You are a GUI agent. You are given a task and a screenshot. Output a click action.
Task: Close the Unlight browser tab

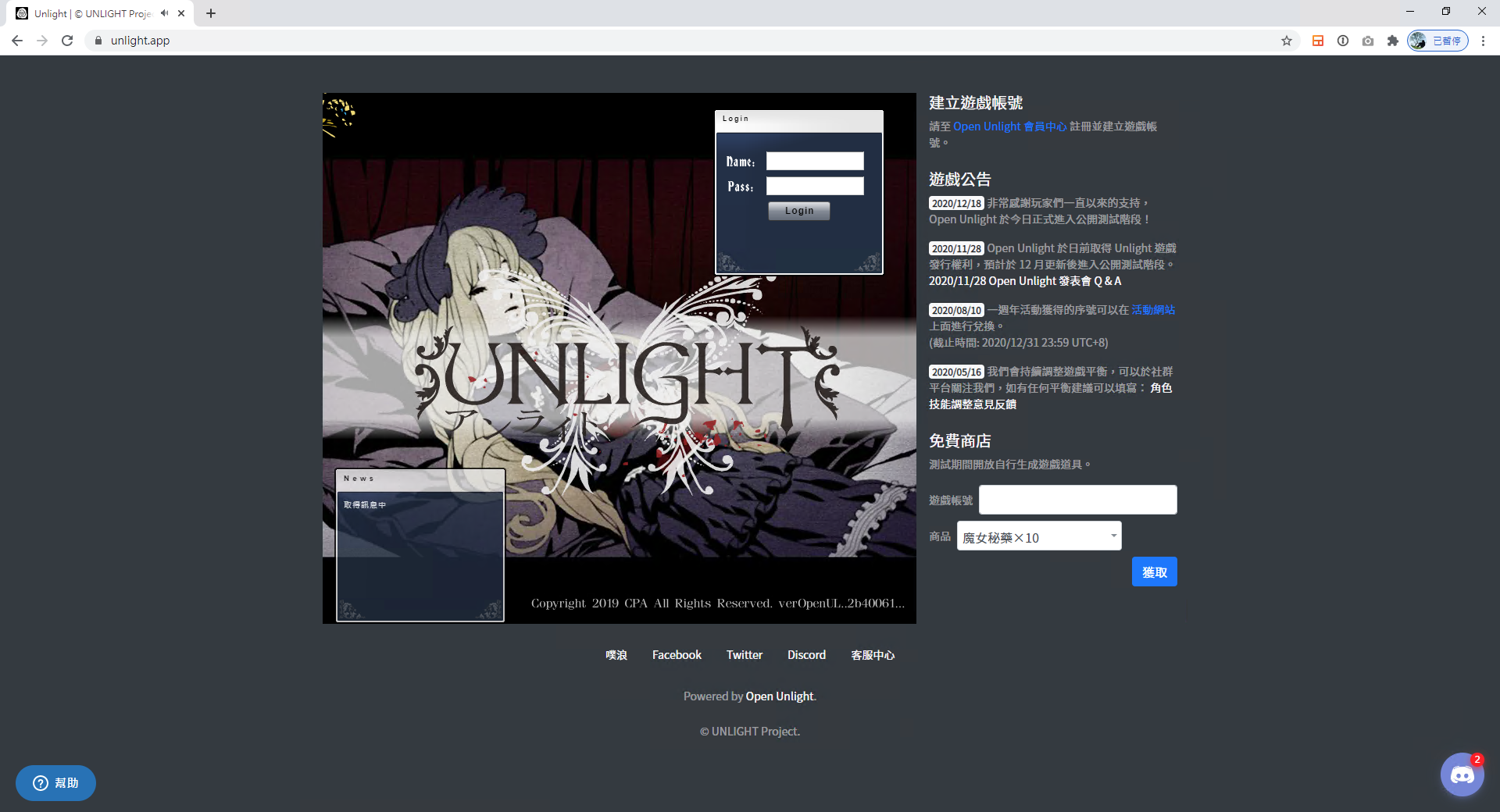point(181,13)
